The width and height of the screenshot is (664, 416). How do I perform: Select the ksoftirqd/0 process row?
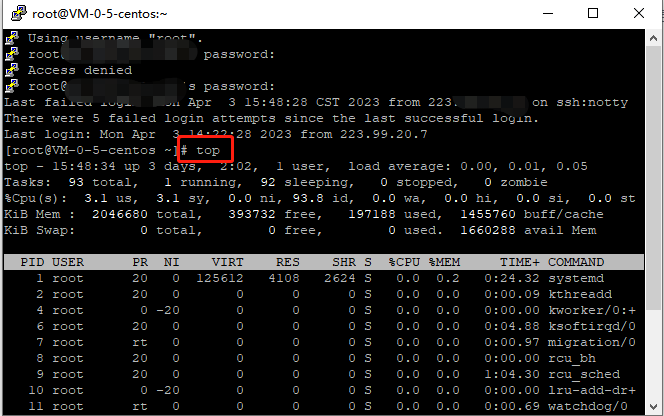324,327
